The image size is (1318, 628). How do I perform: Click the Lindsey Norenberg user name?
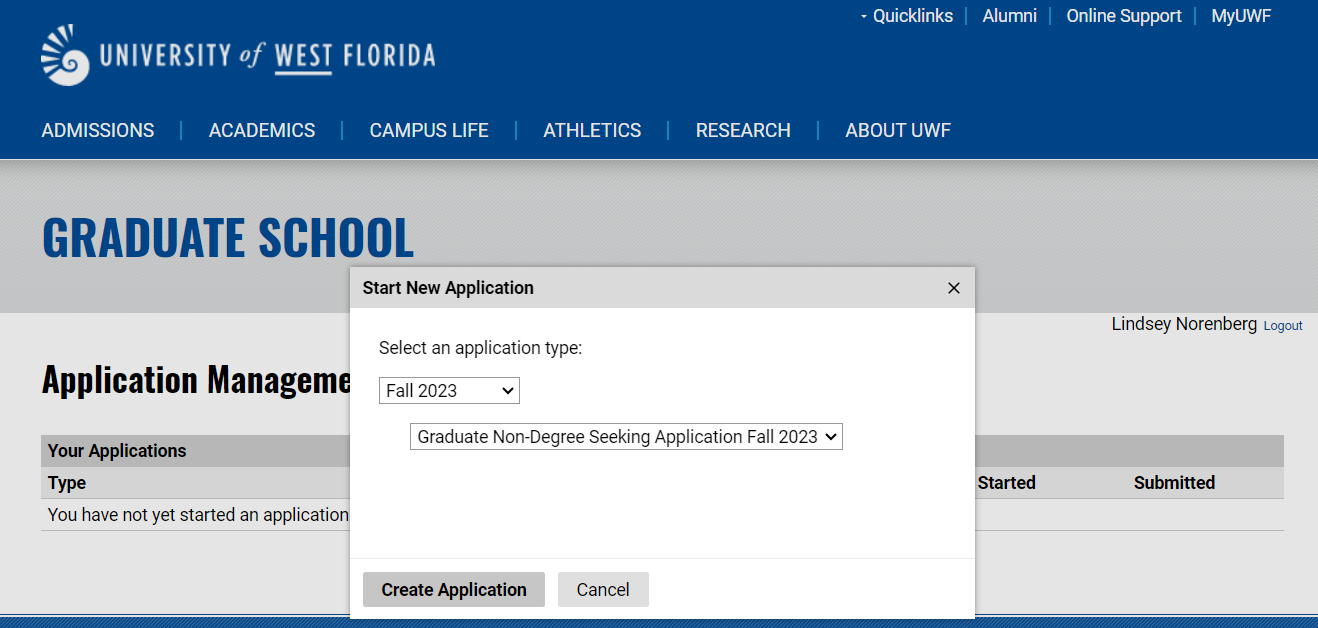pyautogui.click(x=1184, y=324)
